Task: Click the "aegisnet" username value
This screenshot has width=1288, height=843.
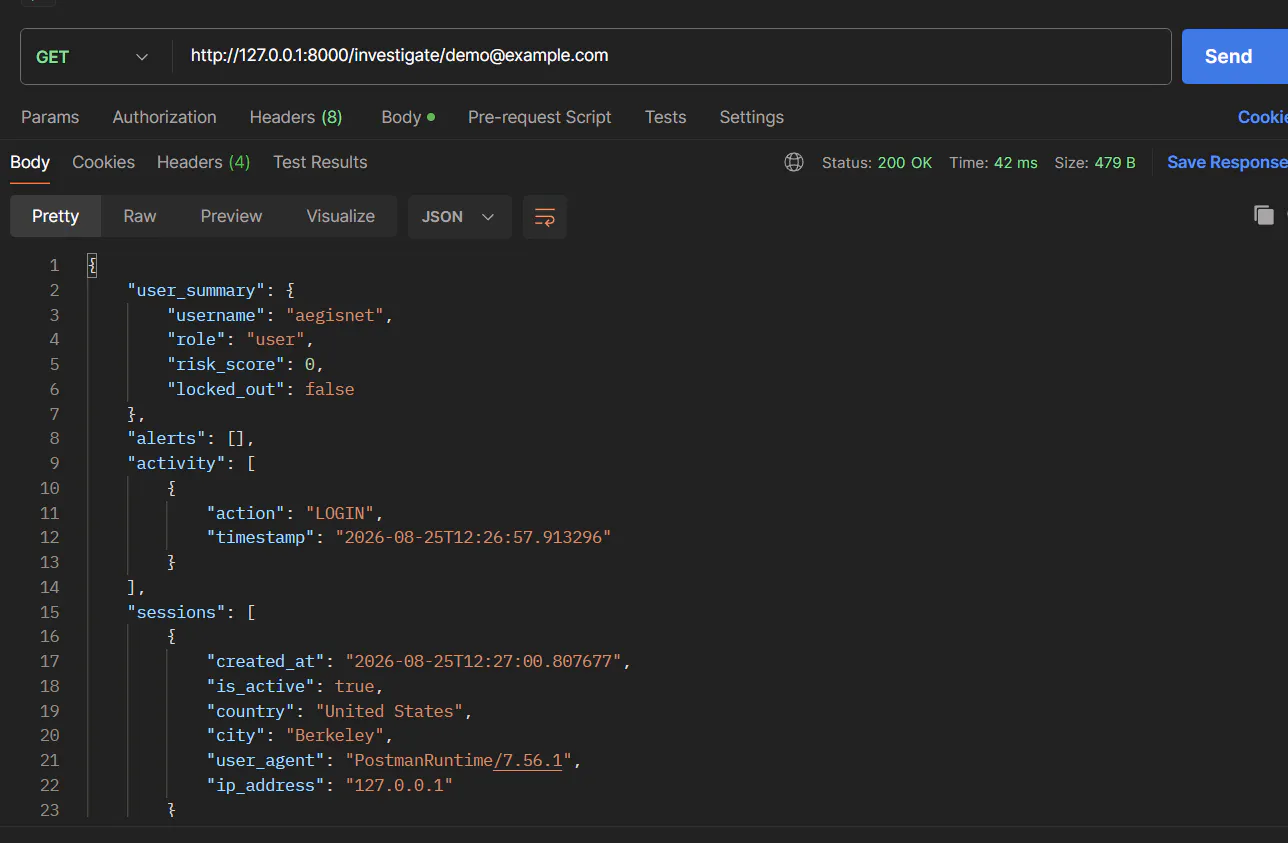Action: (335, 315)
